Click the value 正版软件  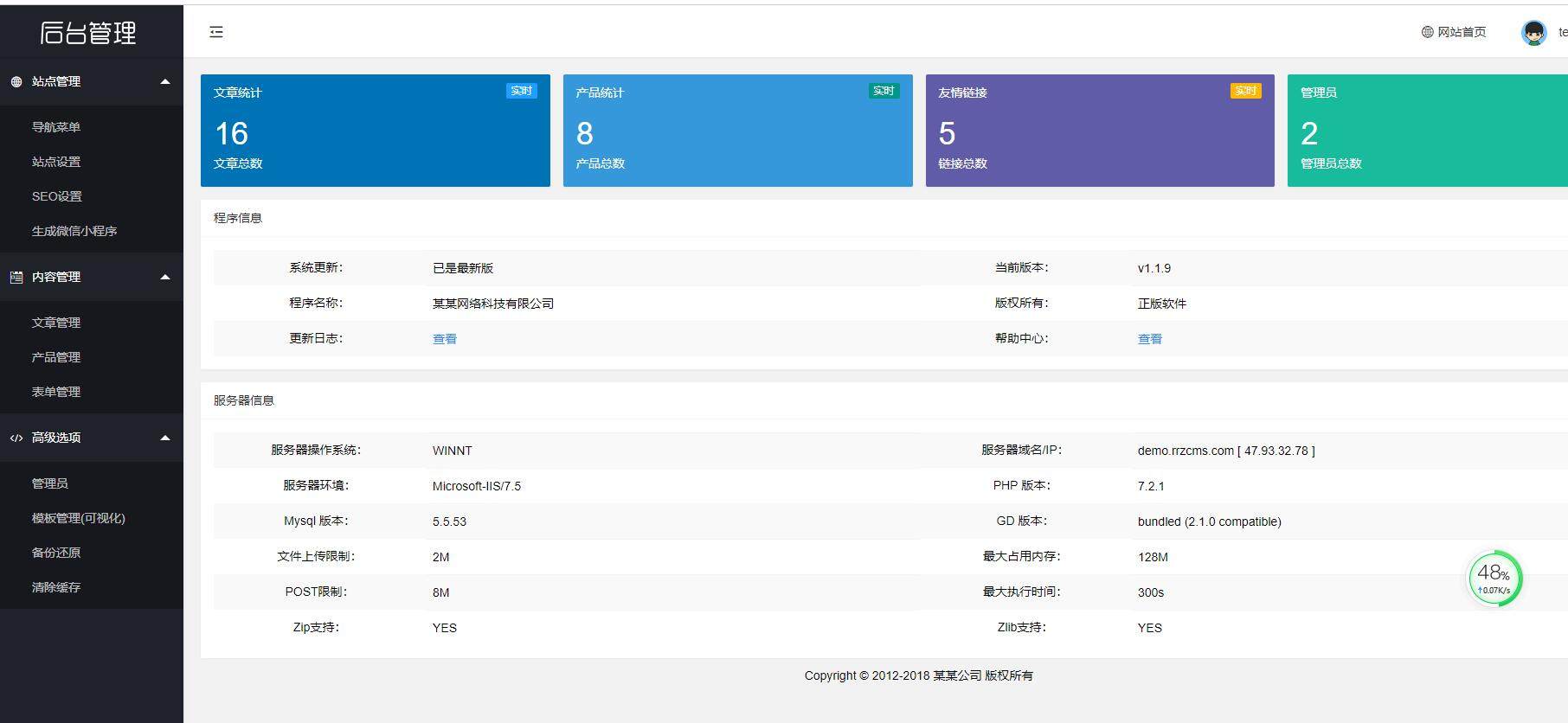1162,304
